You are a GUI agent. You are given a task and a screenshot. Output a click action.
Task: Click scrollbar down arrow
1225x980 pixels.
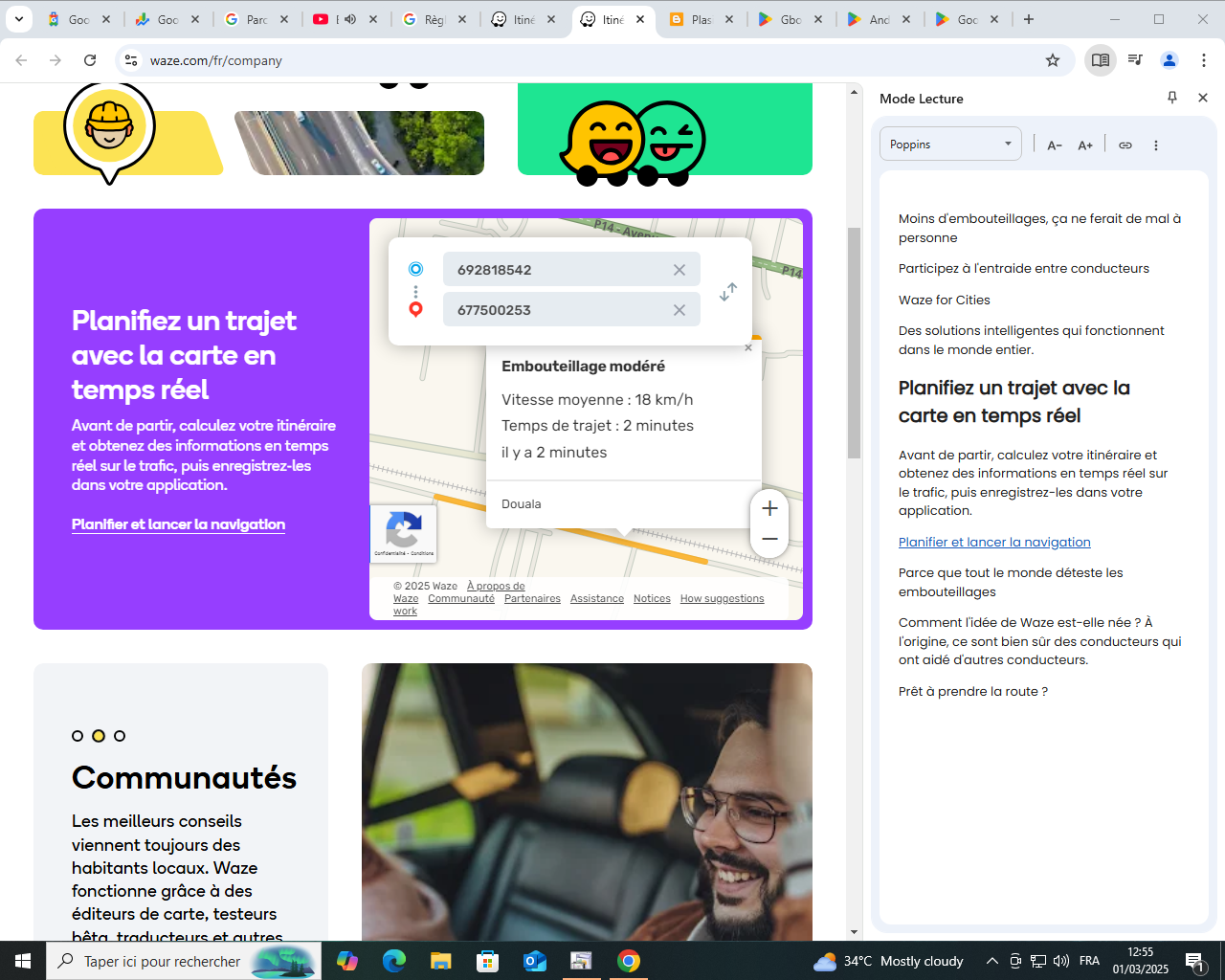tap(855, 932)
